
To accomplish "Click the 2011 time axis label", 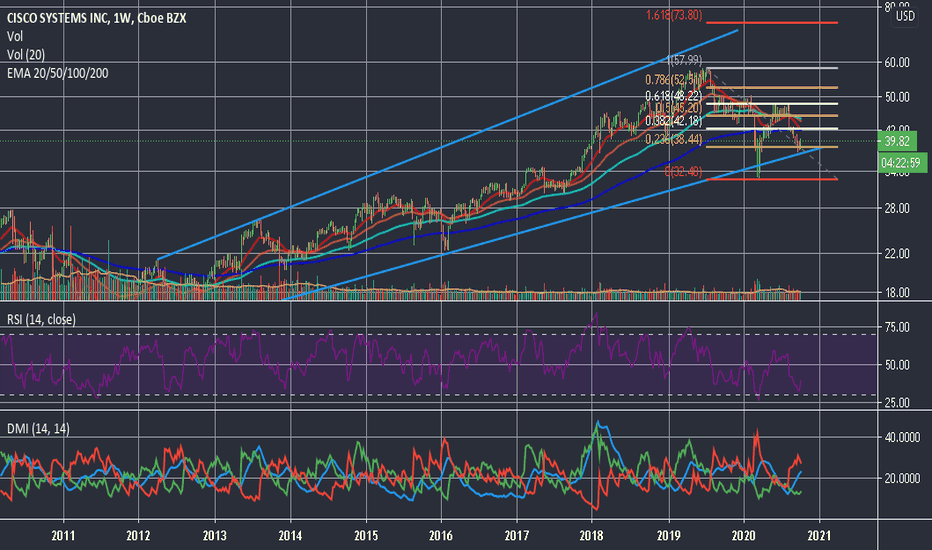I will pyautogui.click(x=63, y=536).
